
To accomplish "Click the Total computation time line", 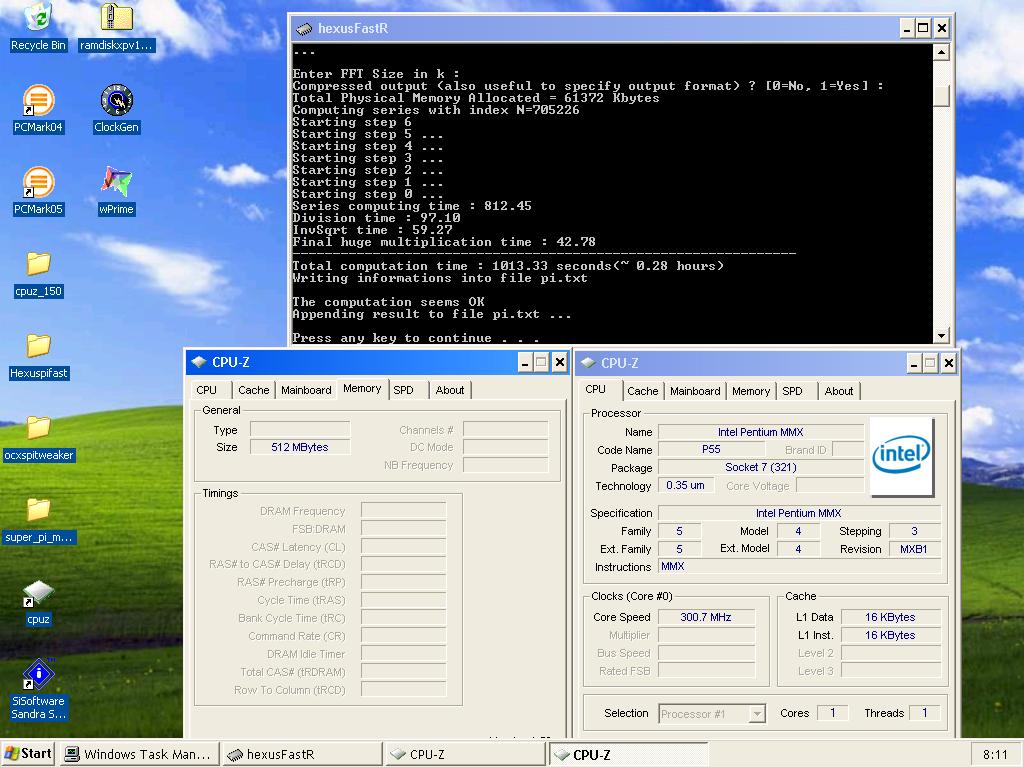I will coord(508,266).
